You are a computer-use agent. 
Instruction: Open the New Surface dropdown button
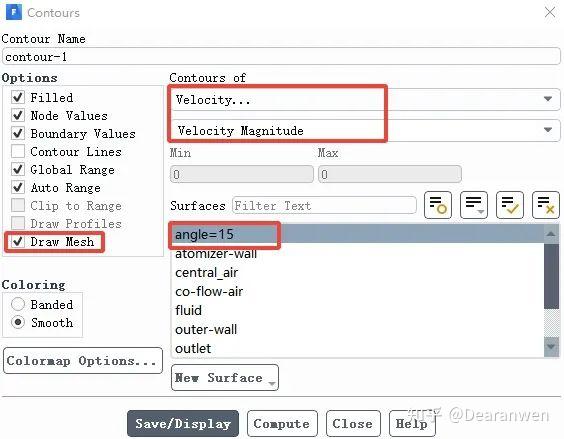225,377
